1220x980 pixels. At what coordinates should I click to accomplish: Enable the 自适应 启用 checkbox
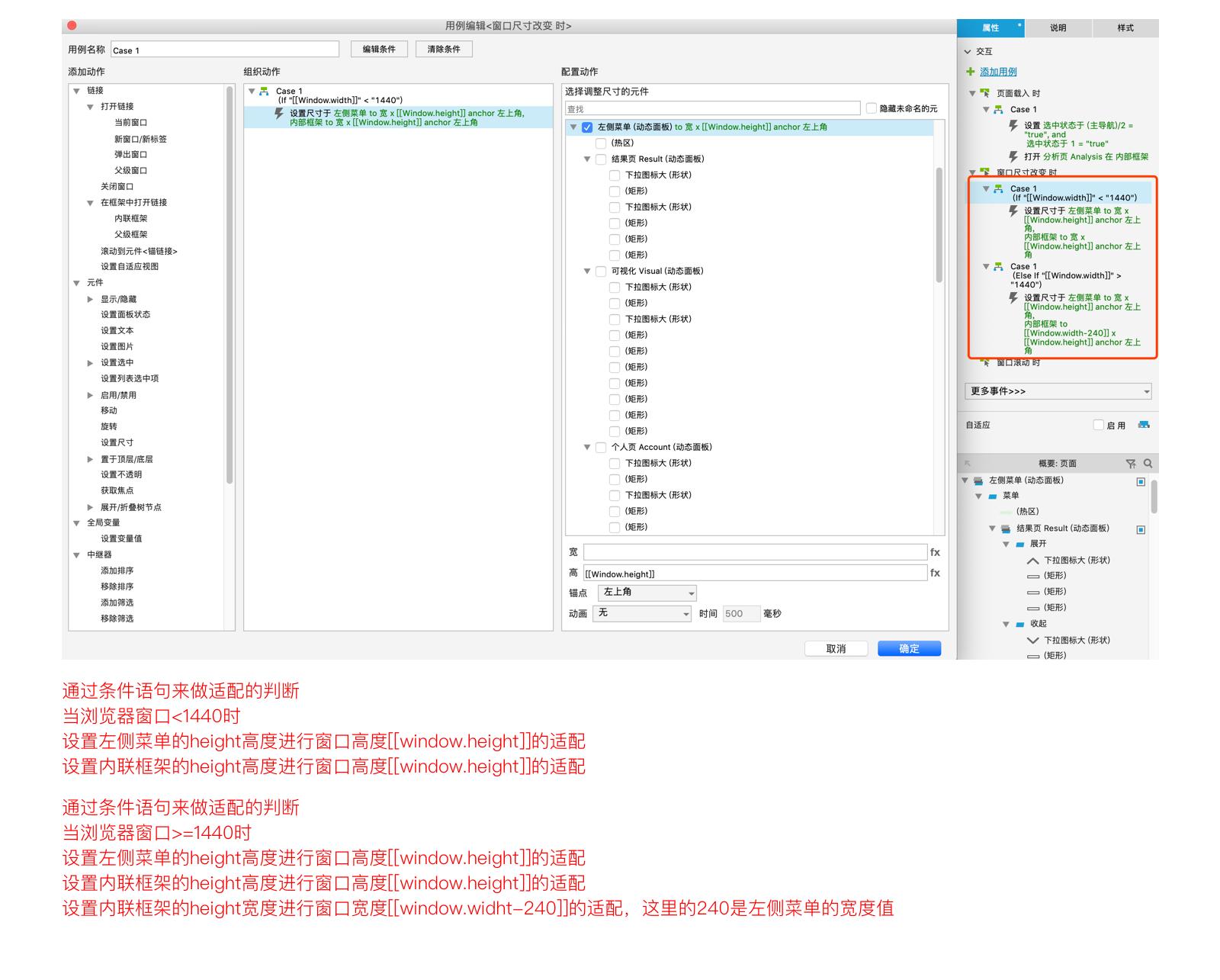(1099, 425)
